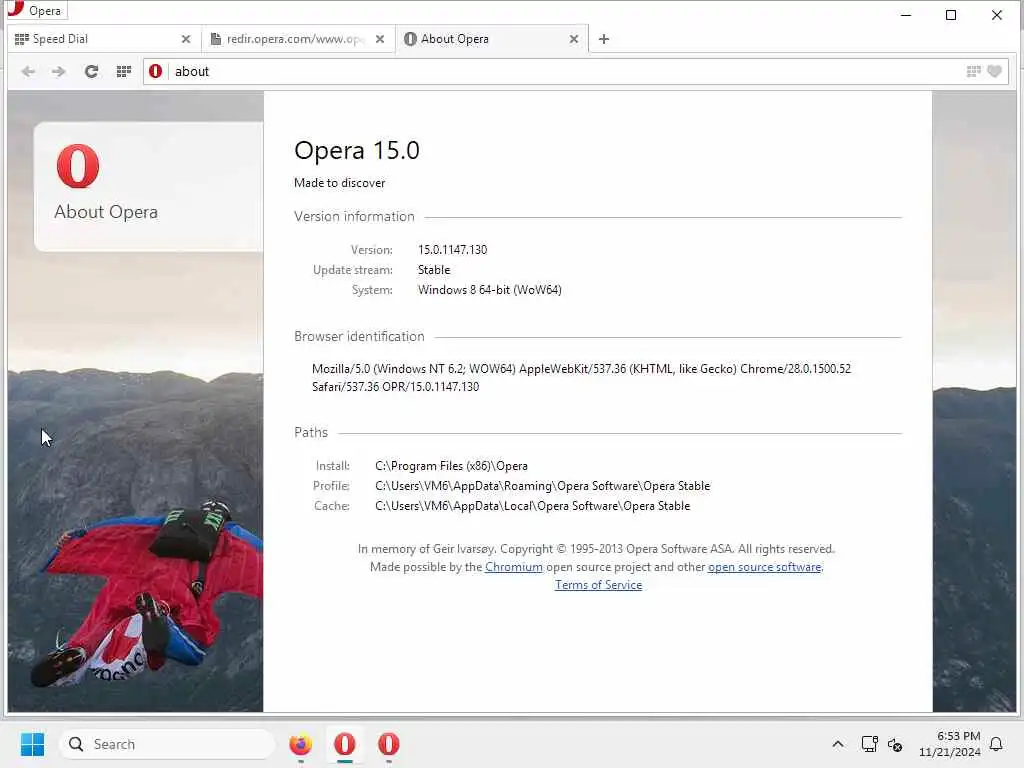Image resolution: width=1024 pixels, height=768 pixels.
Task: Click the taskbar Search box
Action: coord(168,744)
